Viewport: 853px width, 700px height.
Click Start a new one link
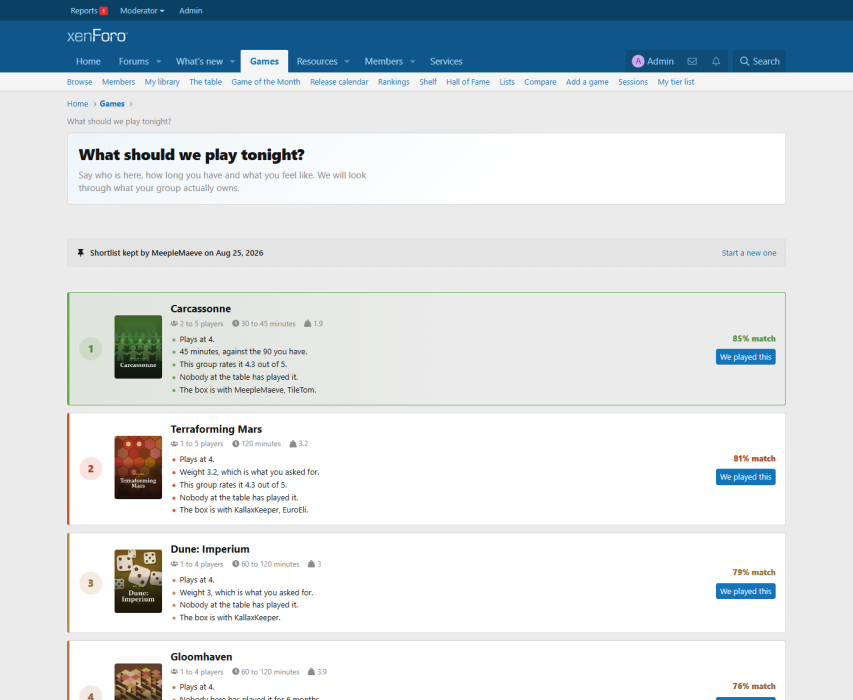click(749, 253)
